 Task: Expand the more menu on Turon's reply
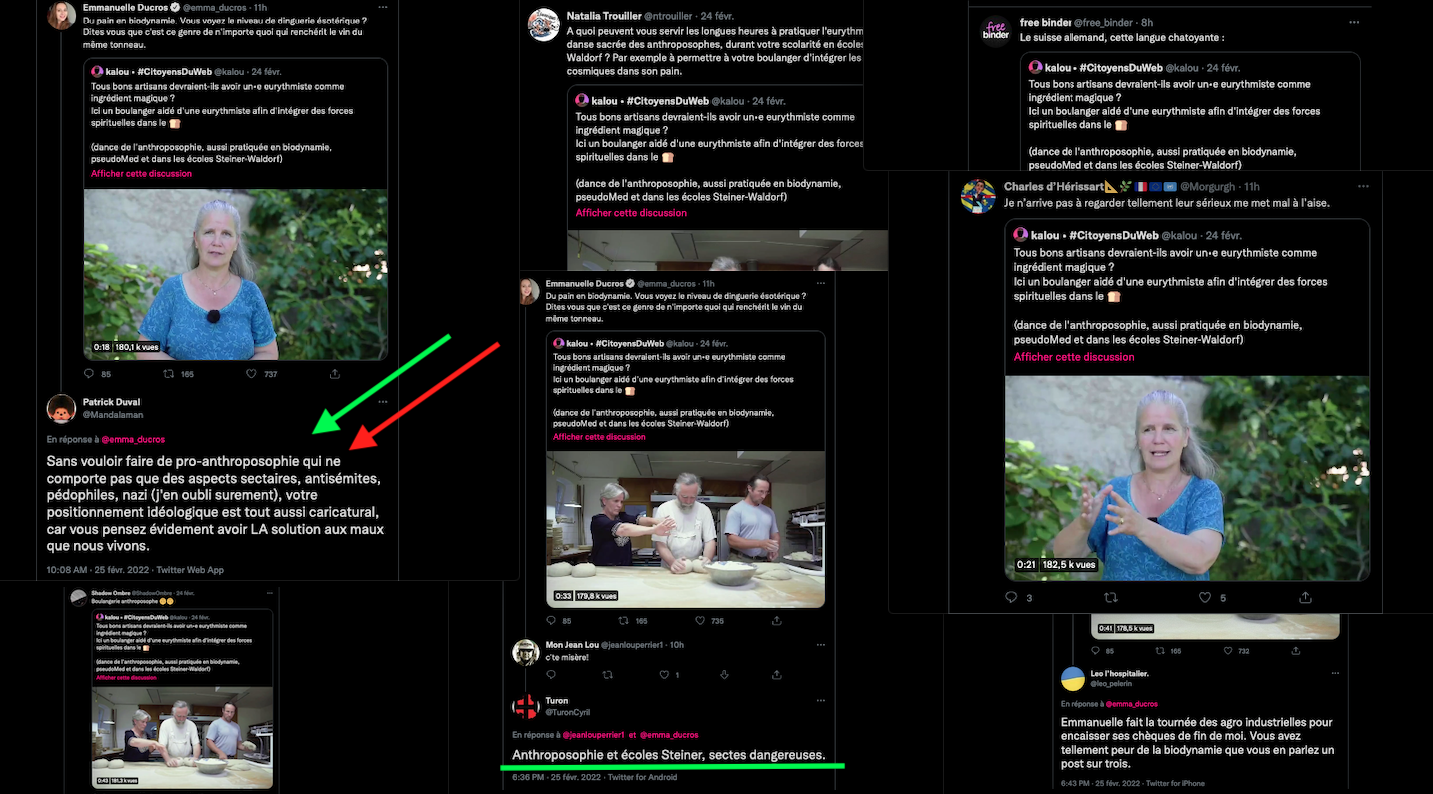pos(820,701)
